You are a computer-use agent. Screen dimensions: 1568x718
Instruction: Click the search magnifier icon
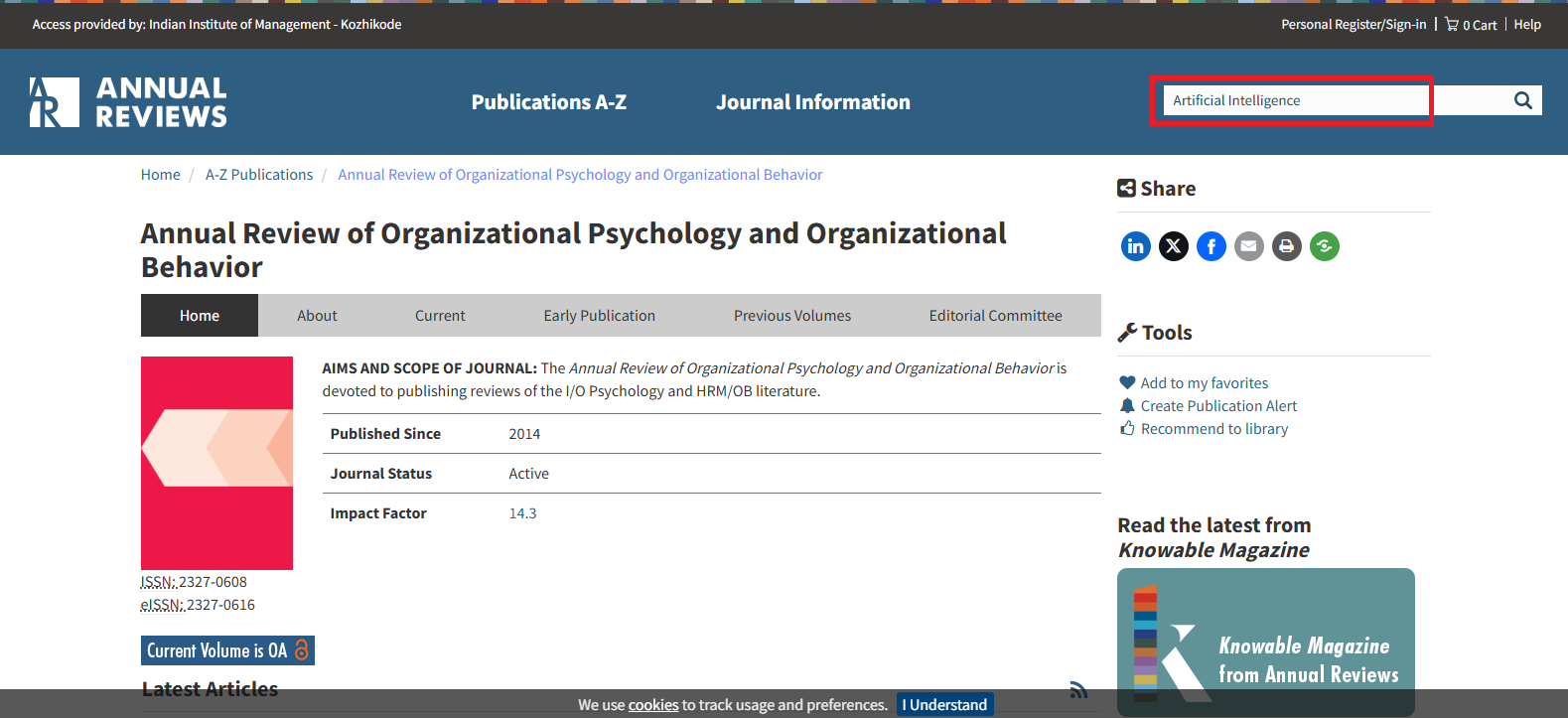(1522, 100)
